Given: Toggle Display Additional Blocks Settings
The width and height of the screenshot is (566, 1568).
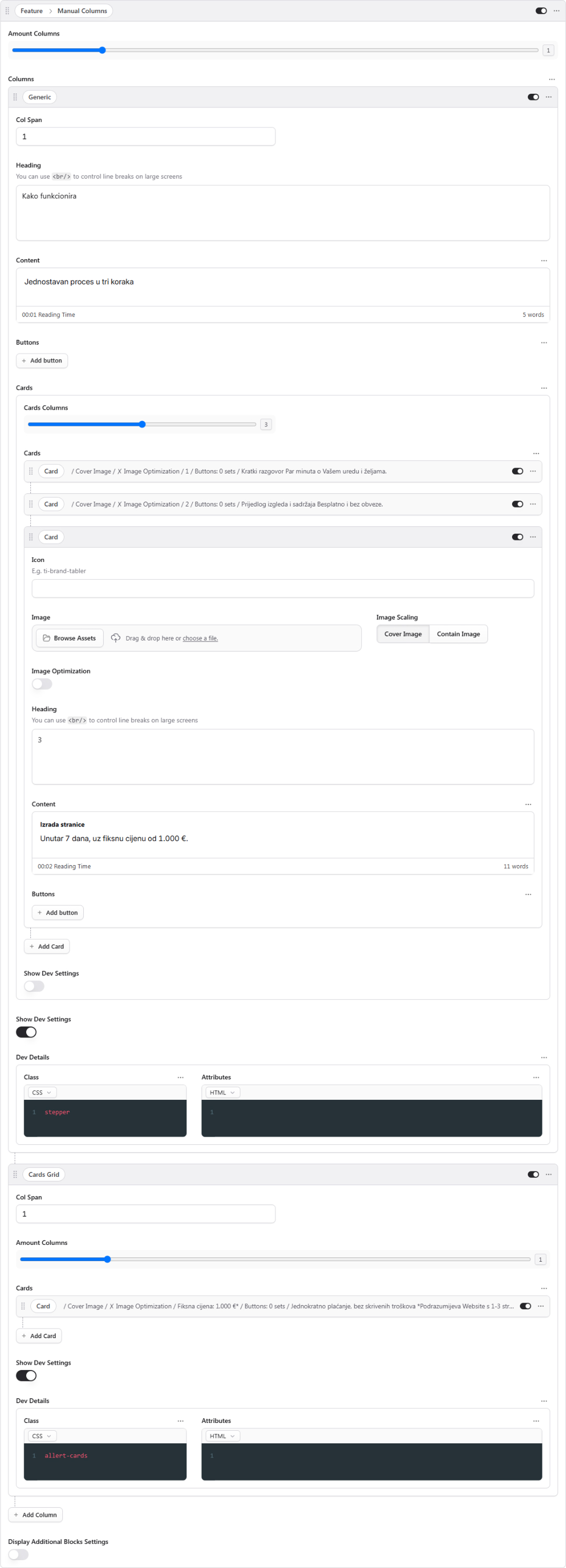Looking at the screenshot, I should point(18,1554).
